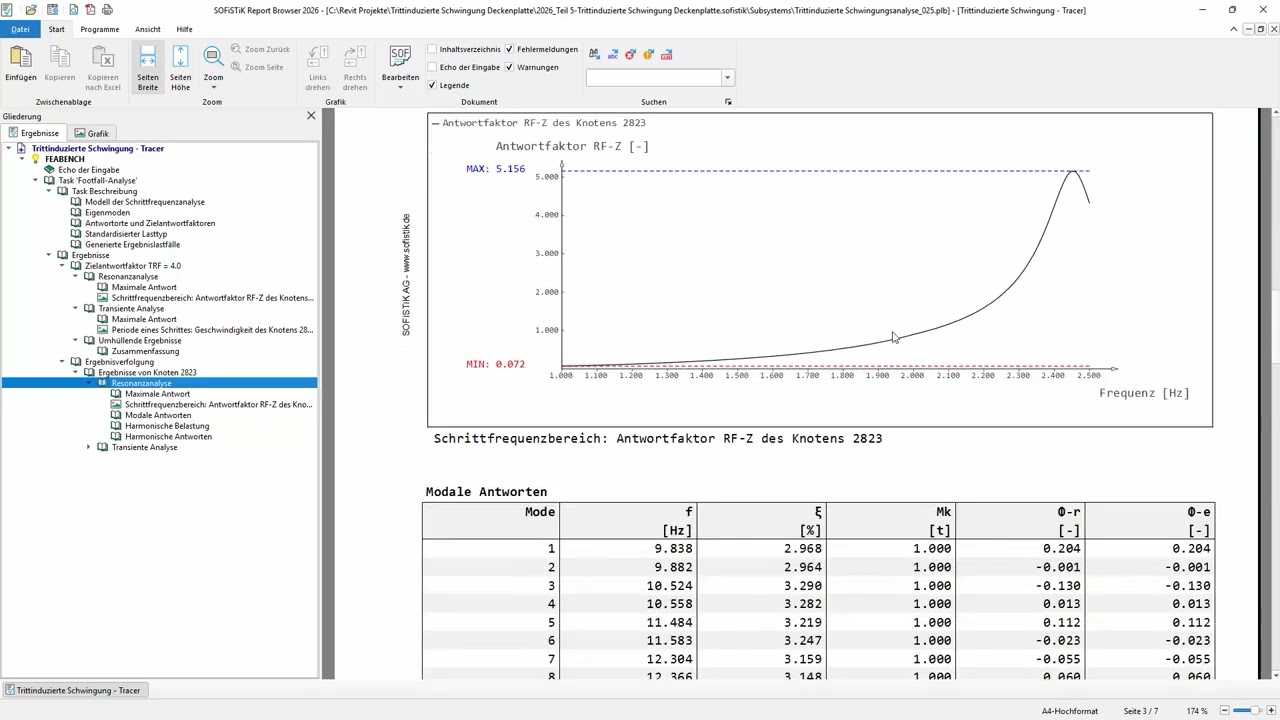Click the last icon in Suchen group
This screenshot has height=720, width=1280.
(667, 54)
